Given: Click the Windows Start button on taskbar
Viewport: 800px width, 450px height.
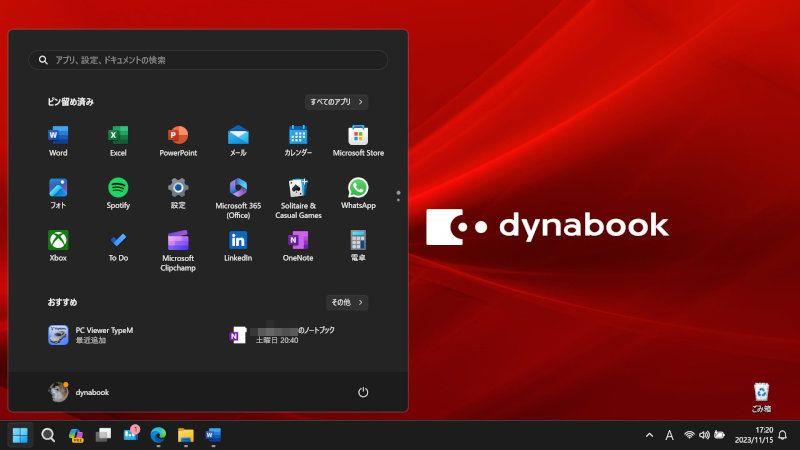Looking at the screenshot, I should 20,435.
